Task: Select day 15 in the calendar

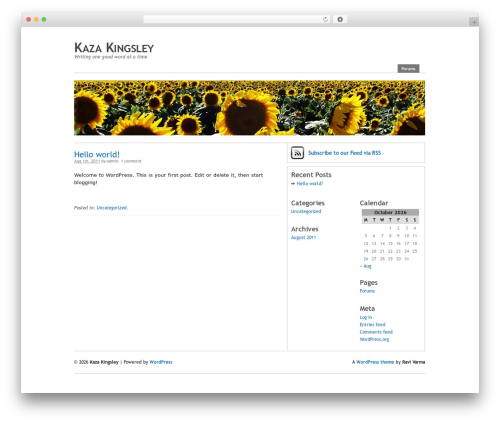Action: (390, 243)
